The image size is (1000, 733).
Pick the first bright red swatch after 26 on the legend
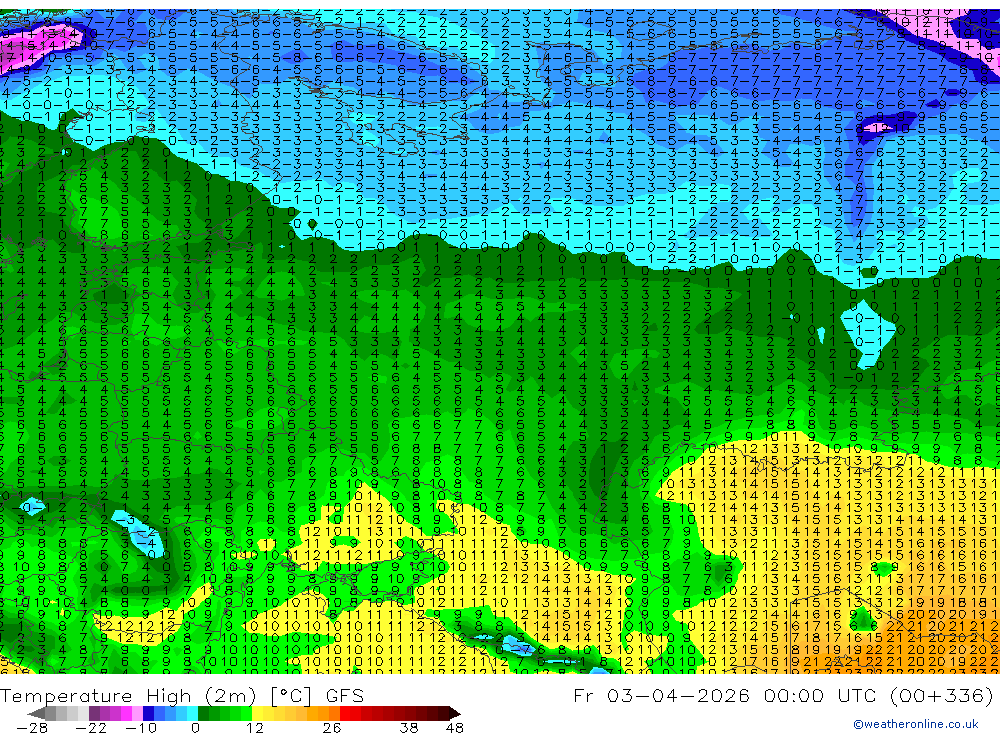pyautogui.click(x=345, y=713)
